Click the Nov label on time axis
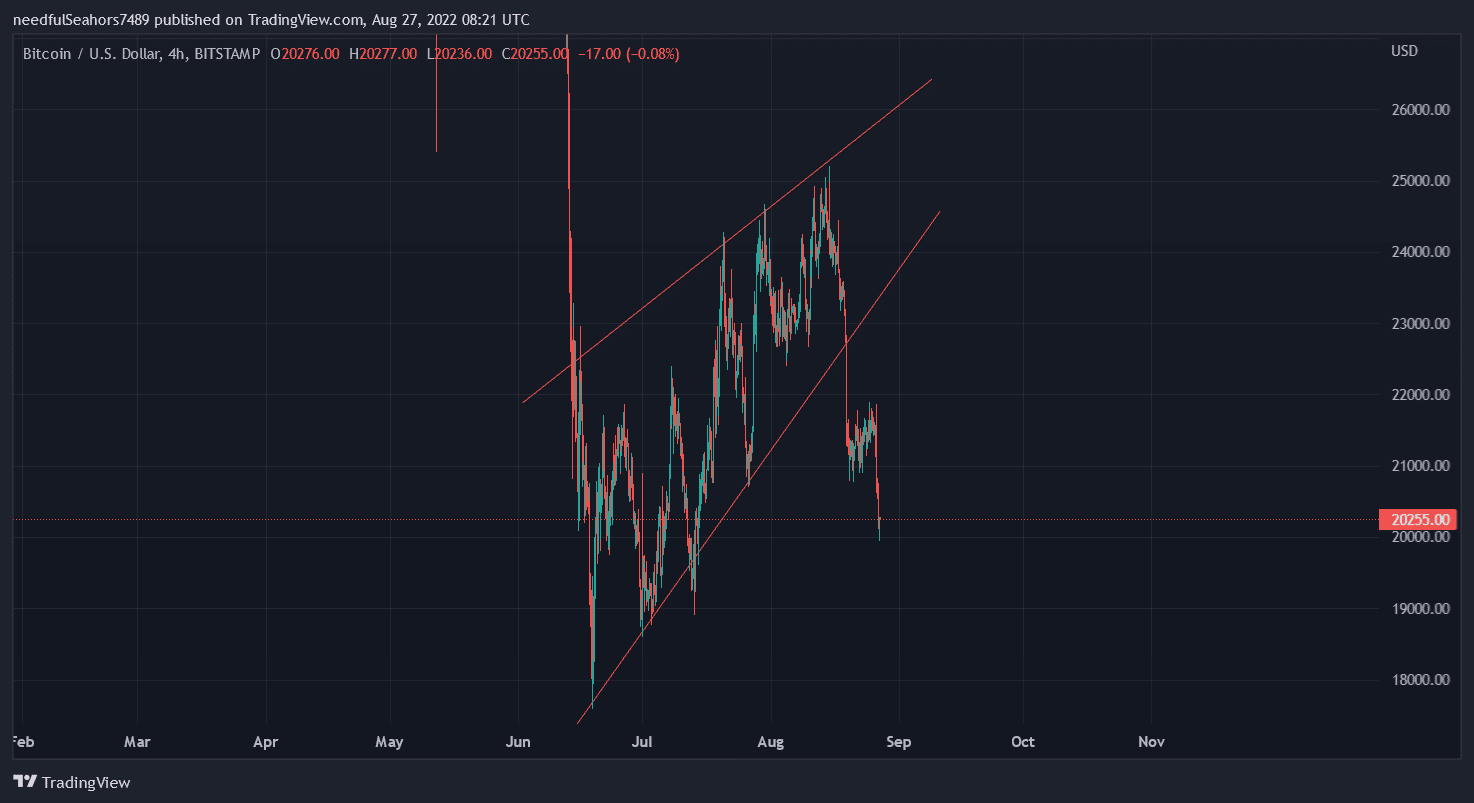 tap(1151, 742)
